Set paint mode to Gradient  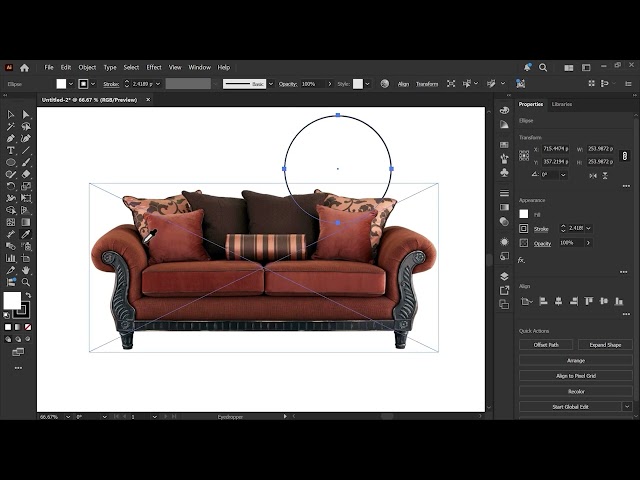point(18,327)
